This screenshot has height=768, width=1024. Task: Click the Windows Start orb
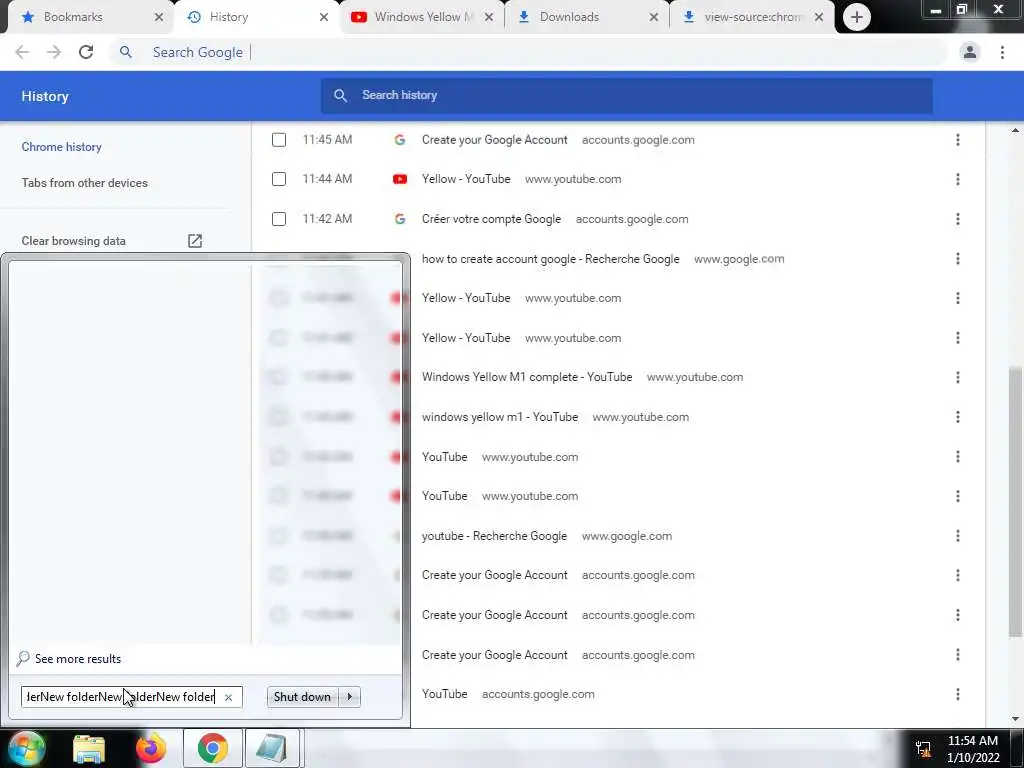tap(27, 748)
